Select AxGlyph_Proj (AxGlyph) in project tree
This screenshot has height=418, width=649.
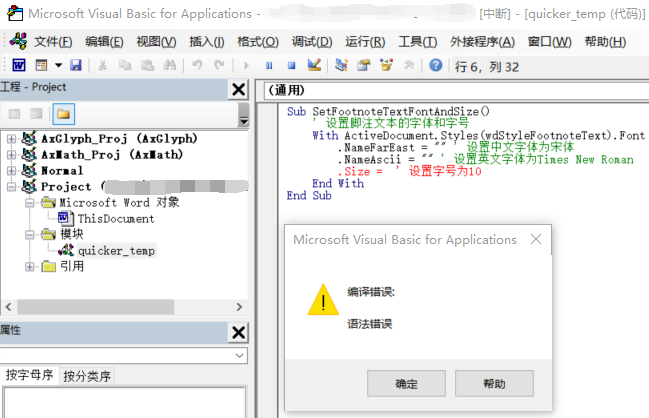pyautogui.click(x=119, y=139)
